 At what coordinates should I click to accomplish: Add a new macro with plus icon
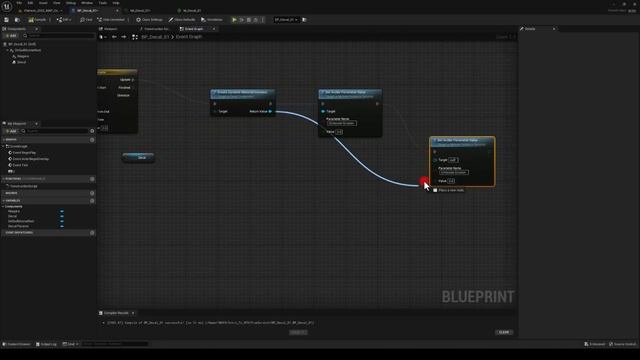92,193
